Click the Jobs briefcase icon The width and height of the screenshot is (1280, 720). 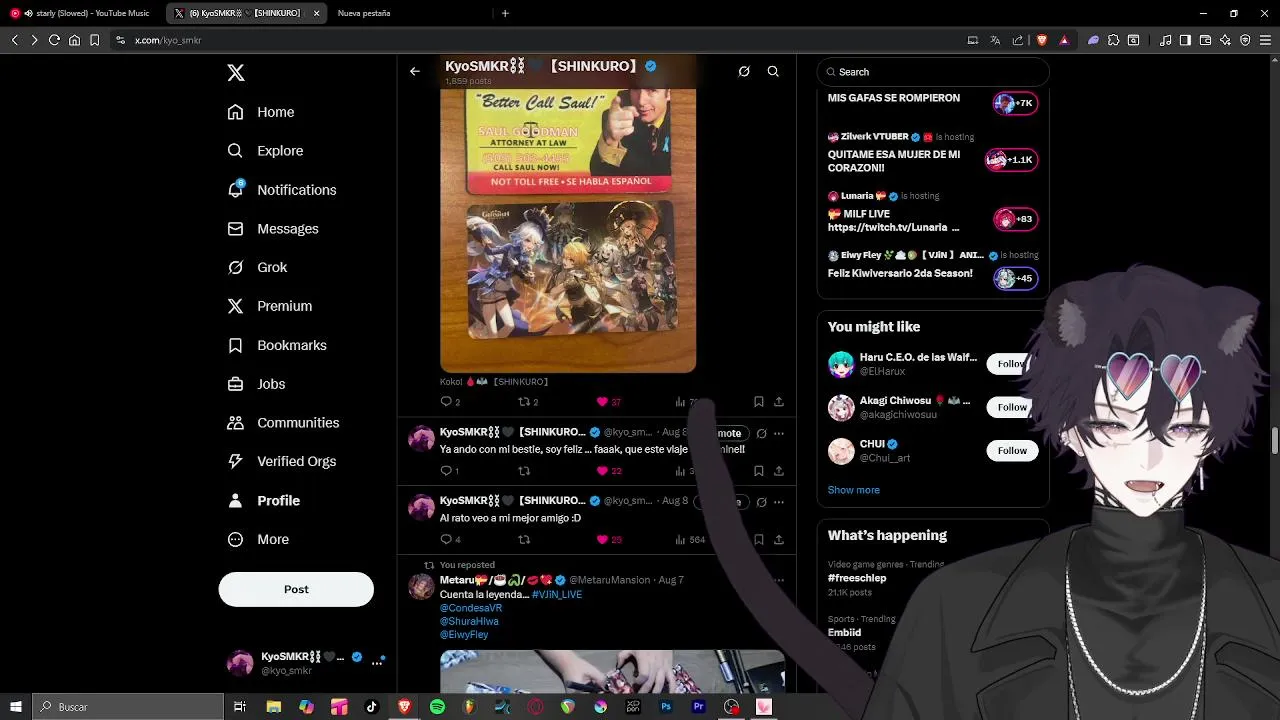(235, 384)
